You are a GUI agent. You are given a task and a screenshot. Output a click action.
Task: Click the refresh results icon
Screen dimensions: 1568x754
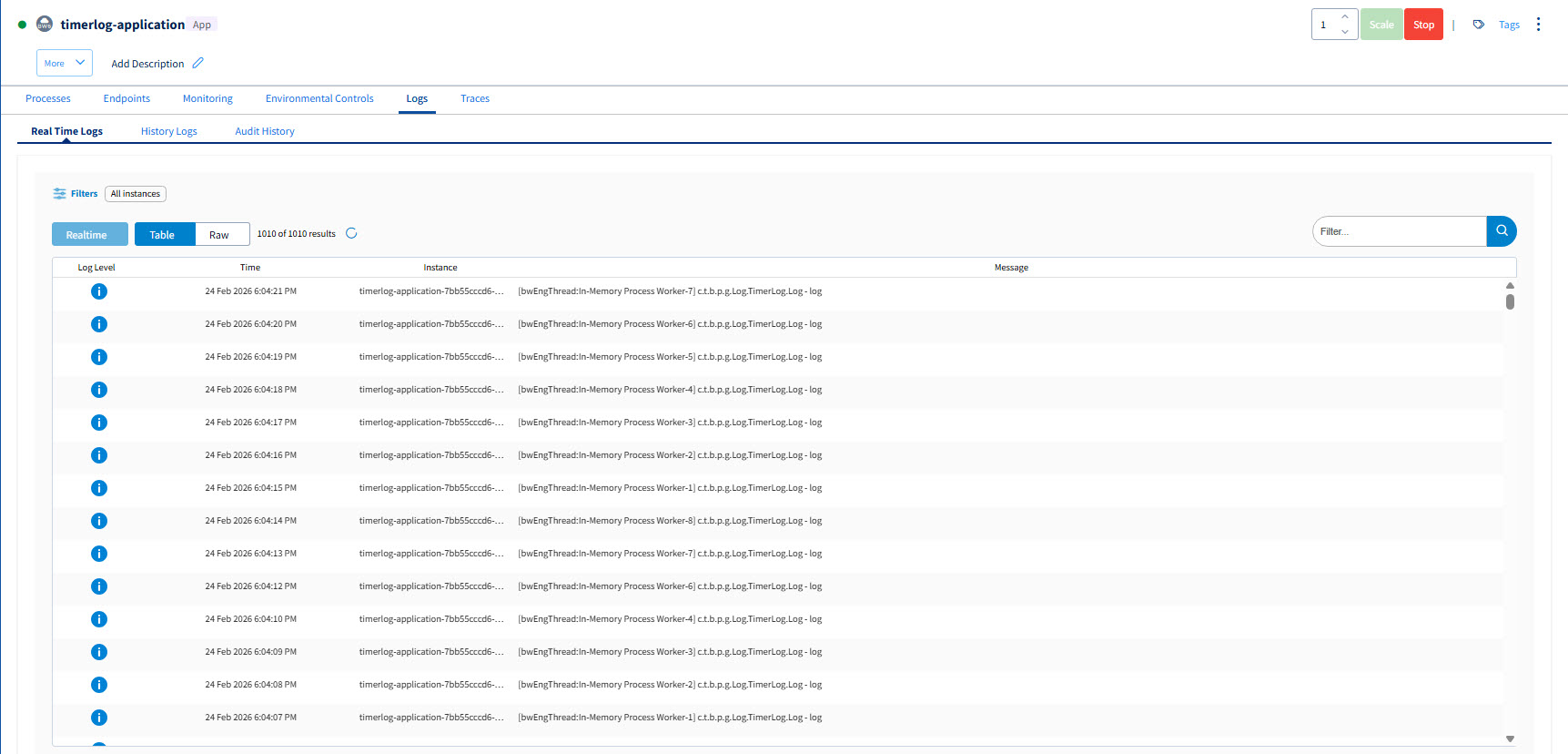point(351,233)
